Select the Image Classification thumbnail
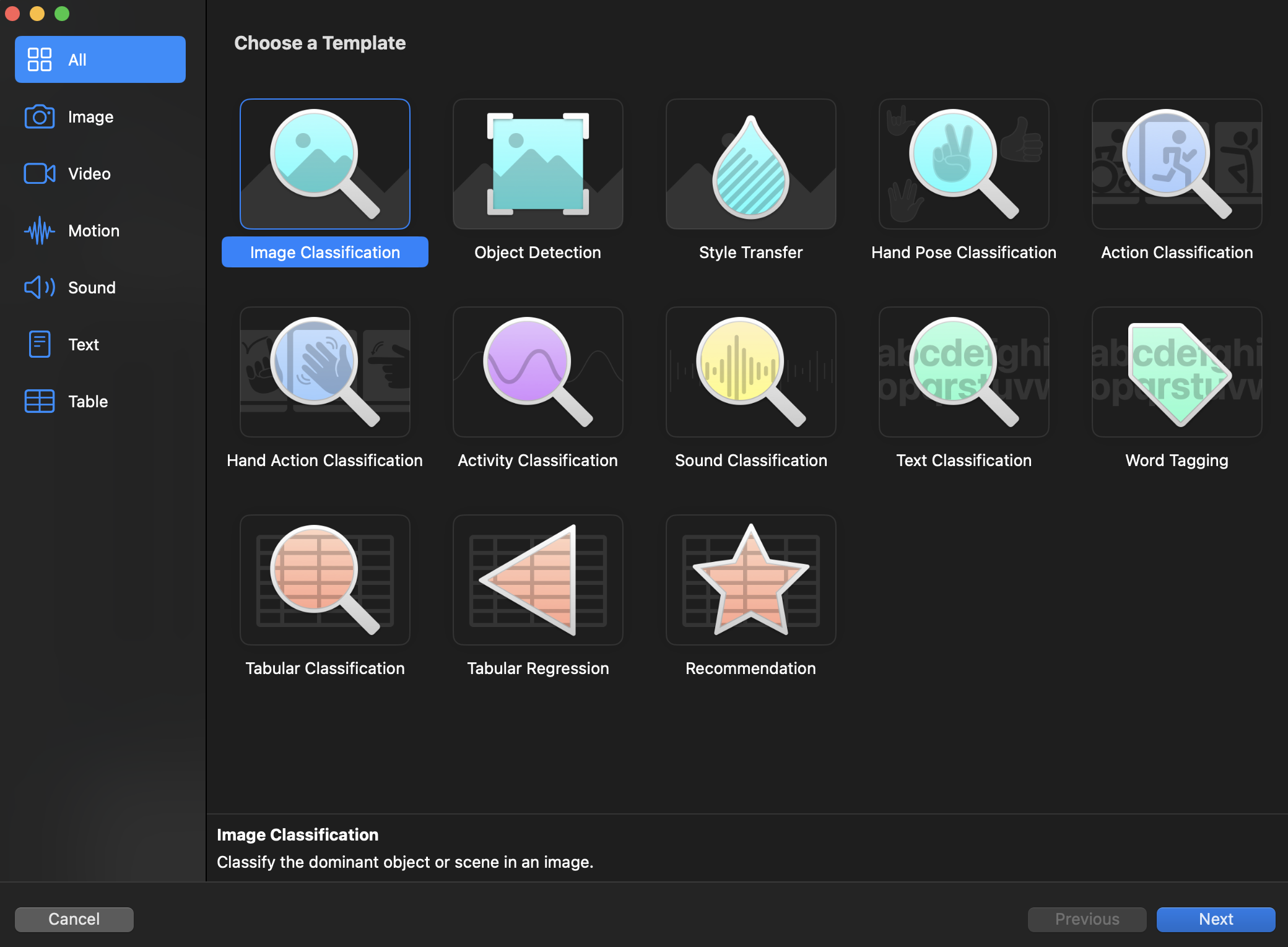Image resolution: width=1288 pixels, height=947 pixels. pos(324,164)
